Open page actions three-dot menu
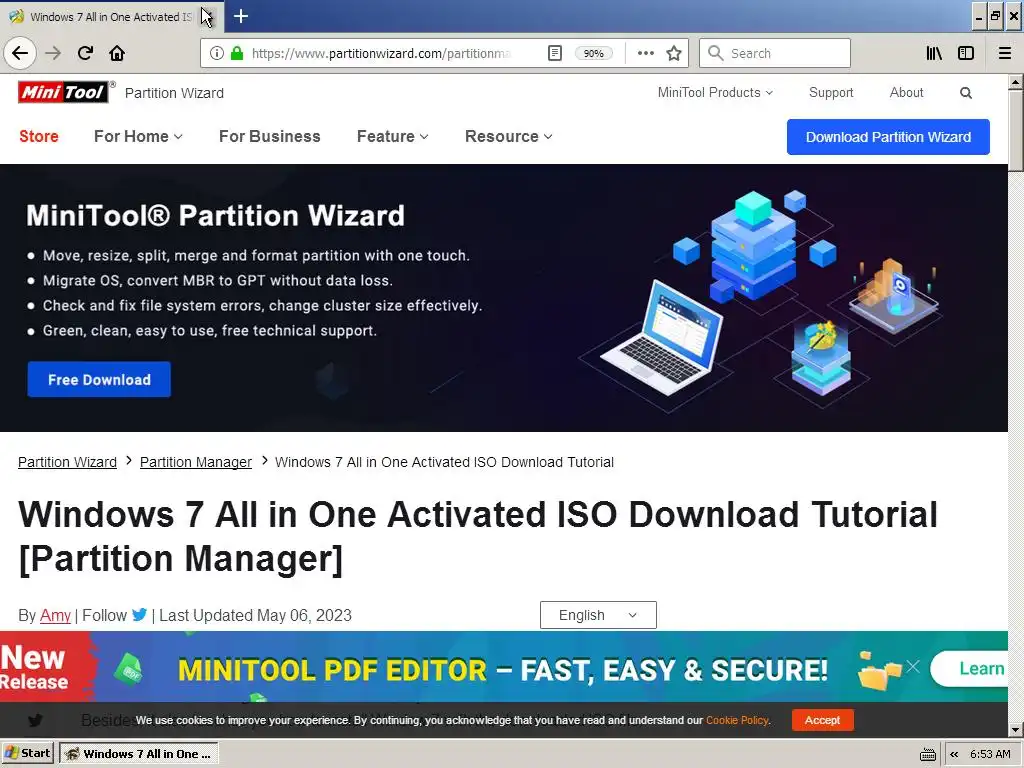Viewport: 1024px width, 768px height. click(645, 53)
